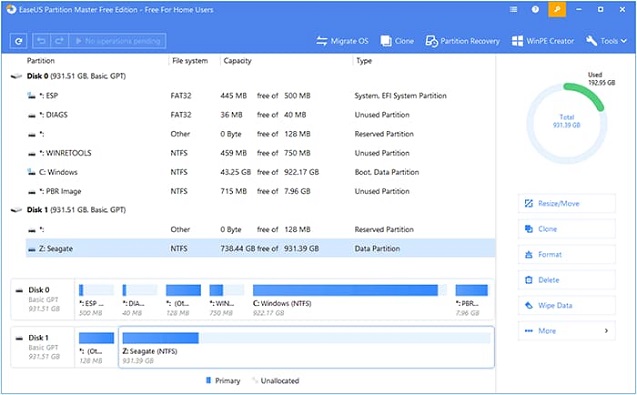Click the Partition column header
Screen dimensions: 637x395
point(41,61)
